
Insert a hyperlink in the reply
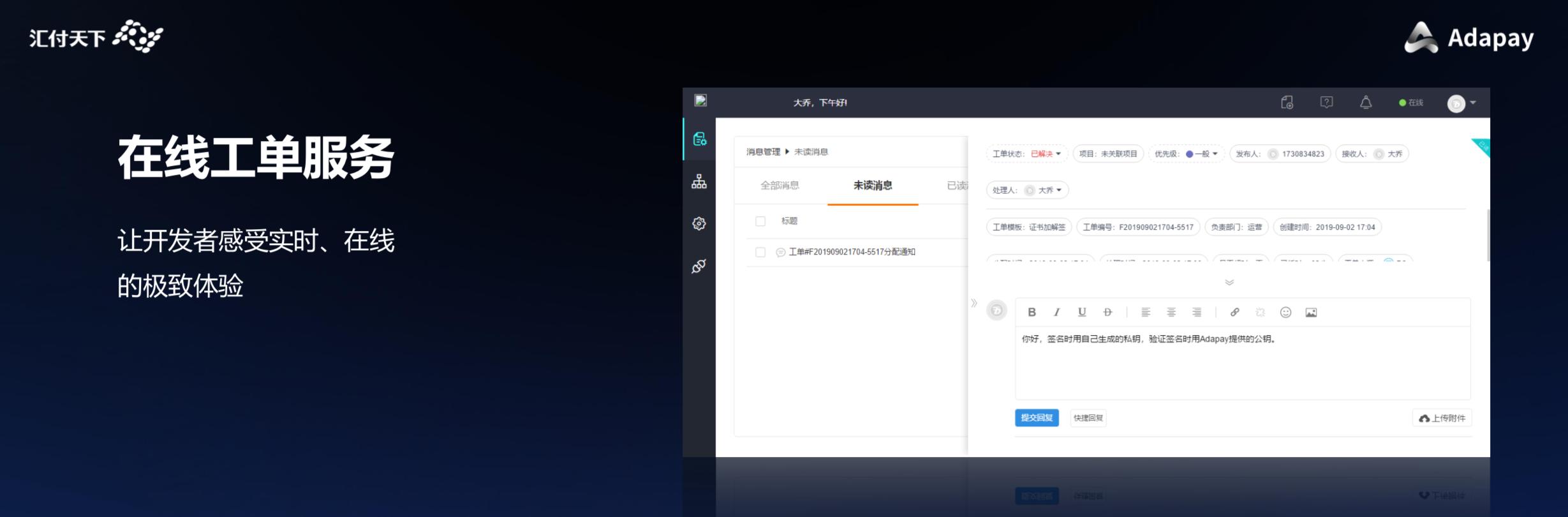pyautogui.click(x=1235, y=312)
